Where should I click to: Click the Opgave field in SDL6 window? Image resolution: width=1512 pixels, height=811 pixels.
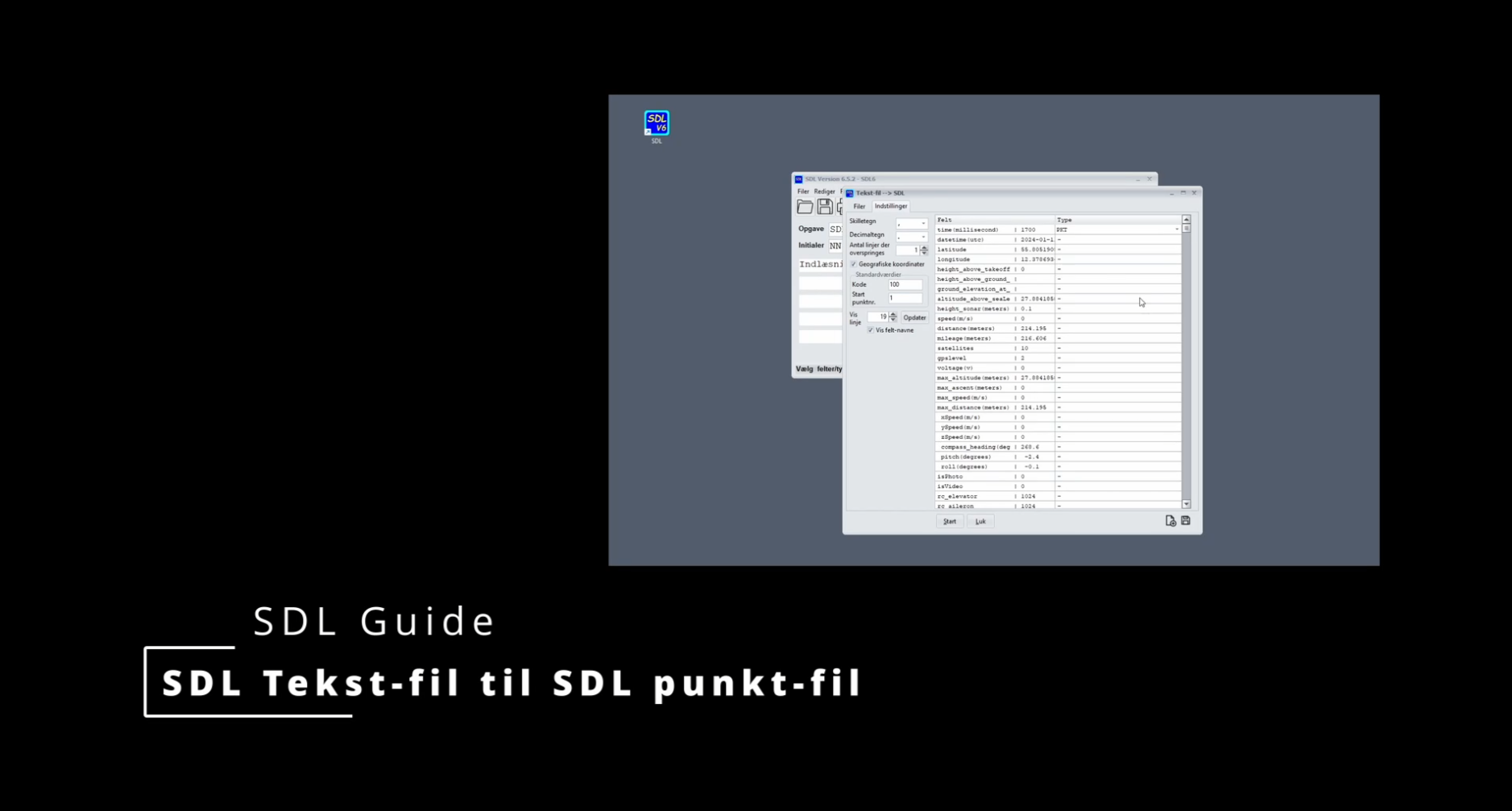[835, 230]
